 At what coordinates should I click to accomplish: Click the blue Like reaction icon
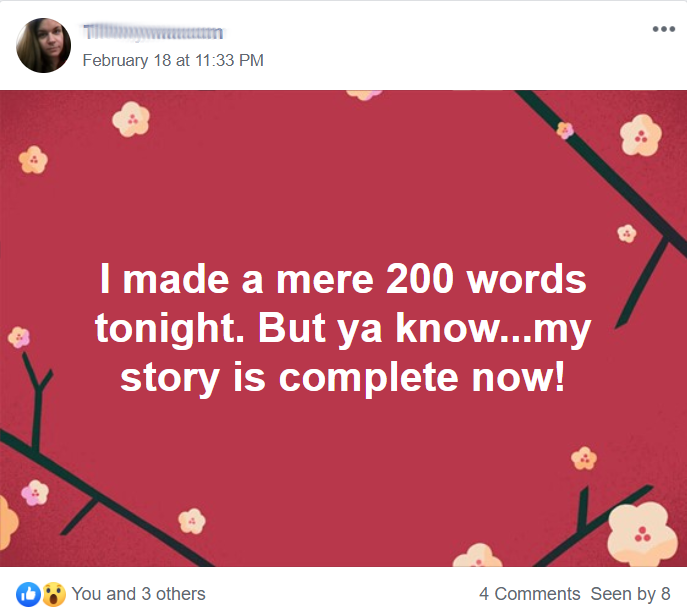tap(28, 594)
